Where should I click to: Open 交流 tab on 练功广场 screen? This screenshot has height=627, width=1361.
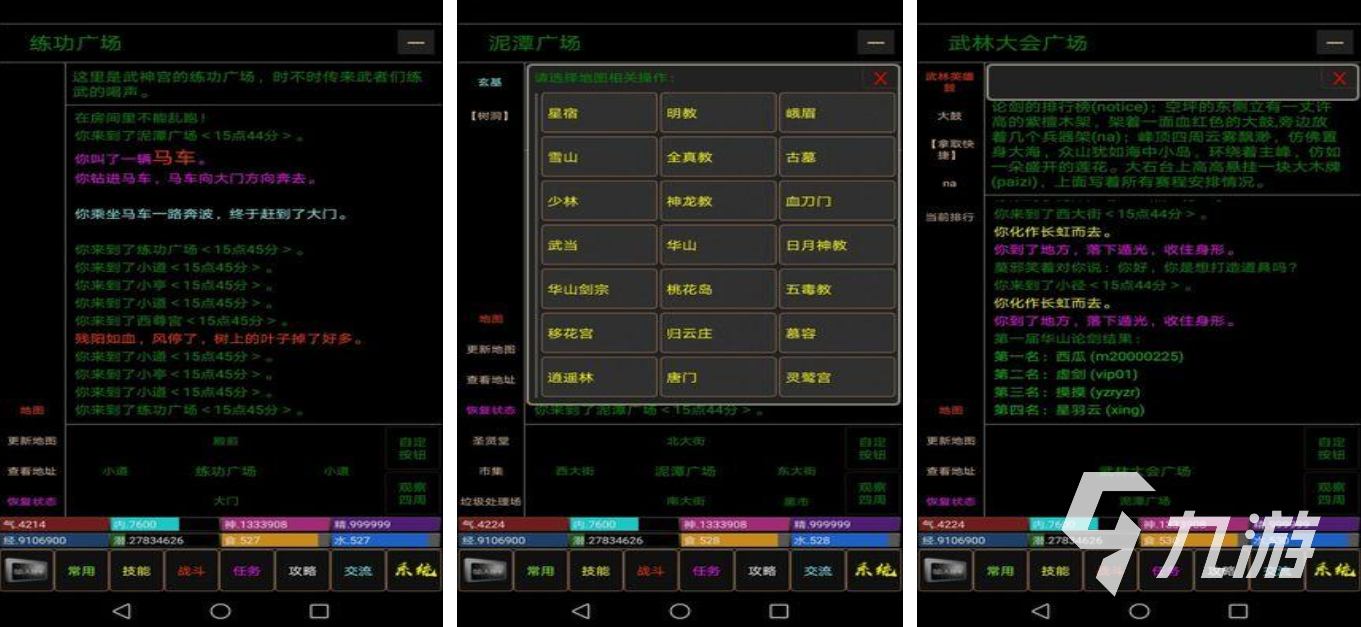(x=357, y=570)
